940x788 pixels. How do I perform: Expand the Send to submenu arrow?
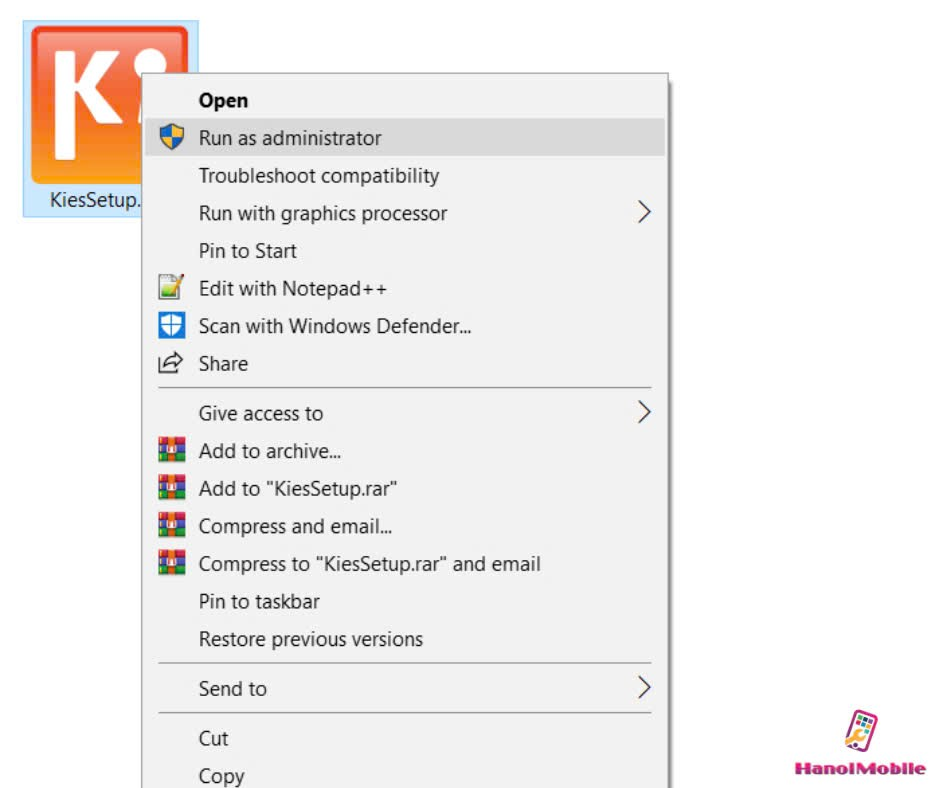[644, 688]
